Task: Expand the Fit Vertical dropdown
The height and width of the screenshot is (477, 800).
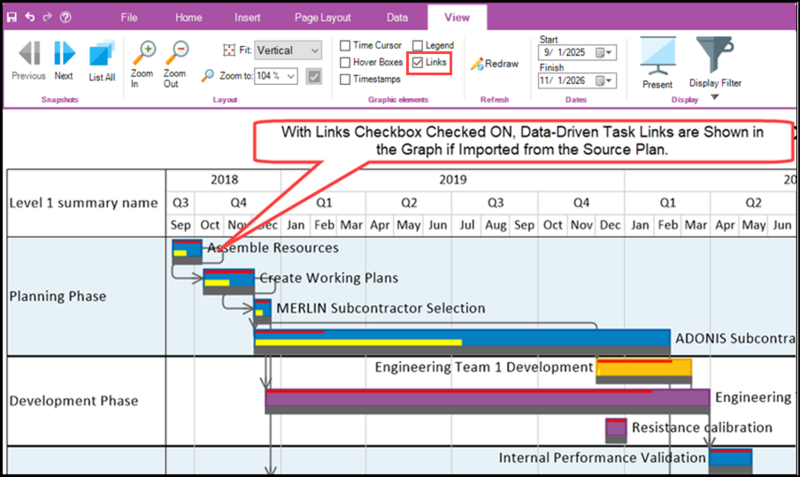Action: (x=315, y=51)
